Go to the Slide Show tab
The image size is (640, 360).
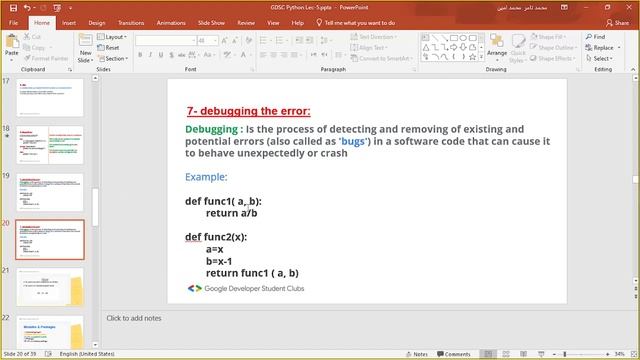211,23
